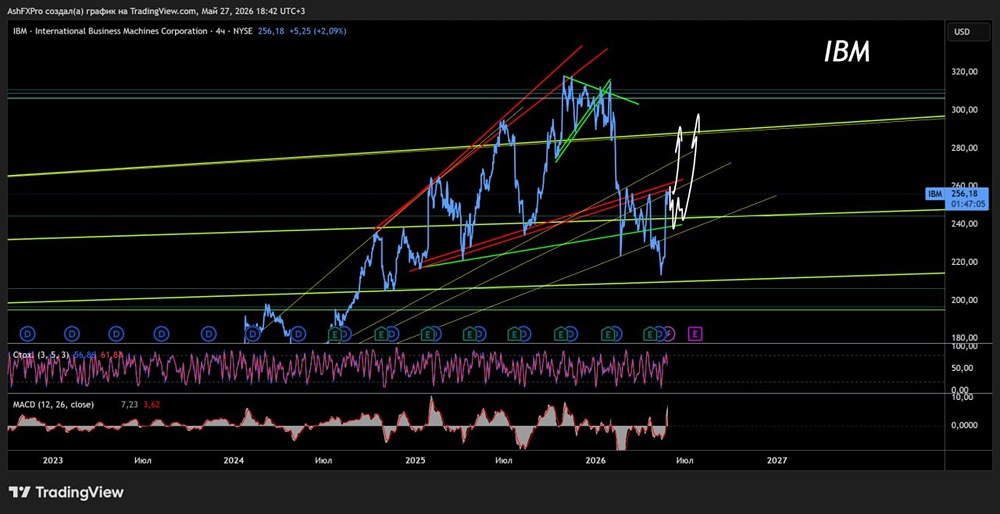Viewport: 1000px width, 514px height.
Task: Click the large IBM text annotation
Action: click(x=847, y=53)
